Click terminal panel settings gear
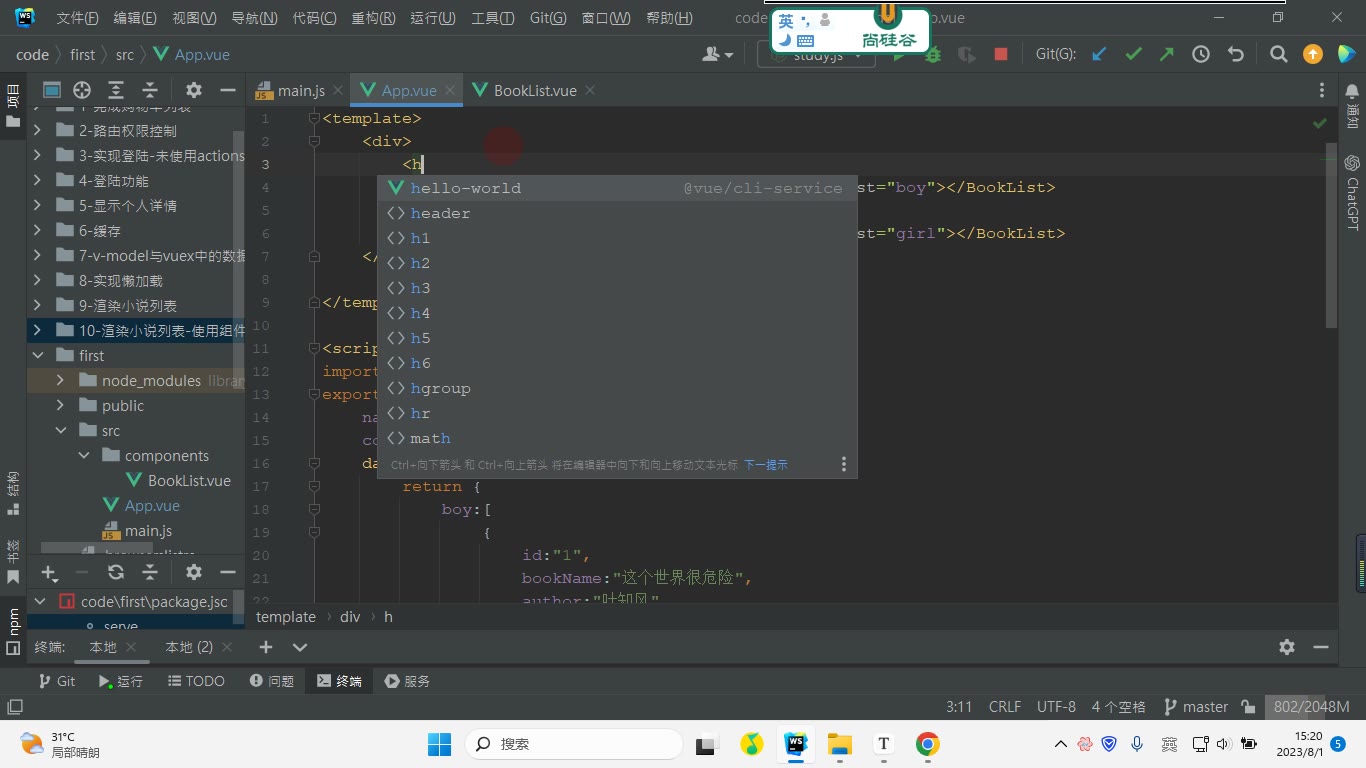Image resolution: width=1366 pixels, height=768 pixels. pos(1287,647)
